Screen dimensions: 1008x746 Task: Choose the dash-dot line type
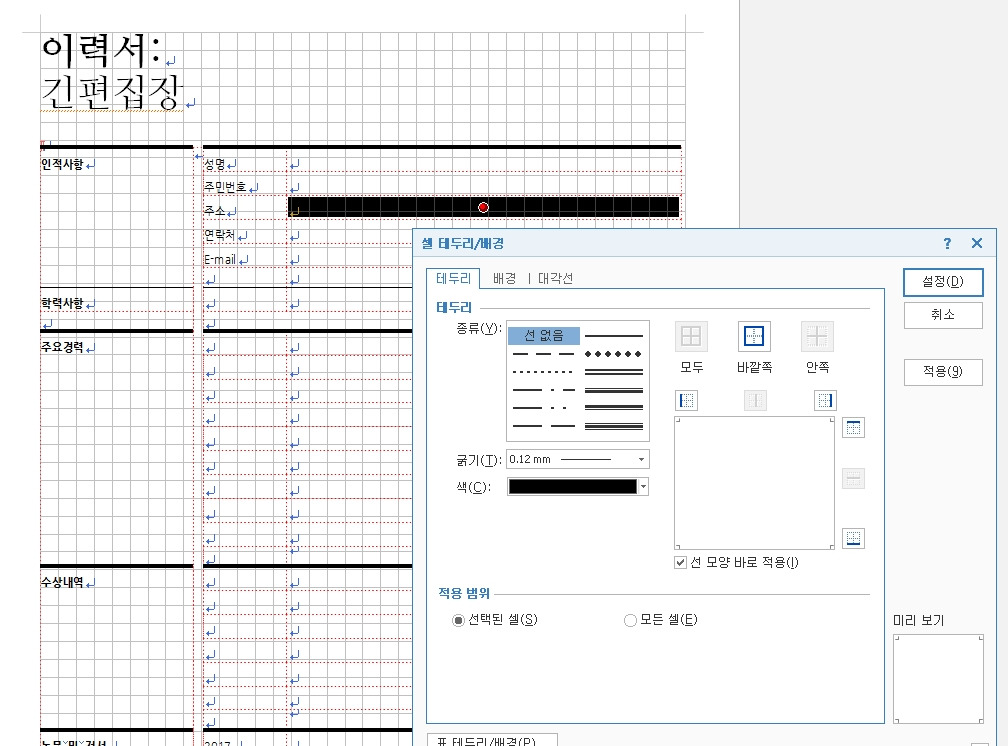544,390
